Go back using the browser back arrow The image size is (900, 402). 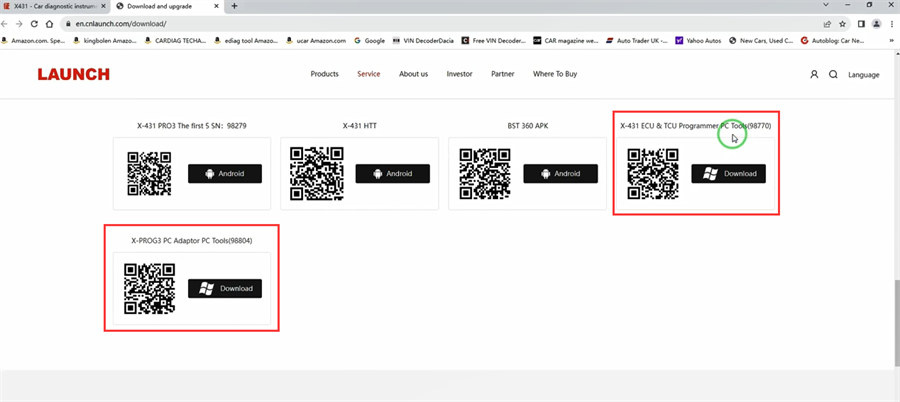click(x=8, y=23)
